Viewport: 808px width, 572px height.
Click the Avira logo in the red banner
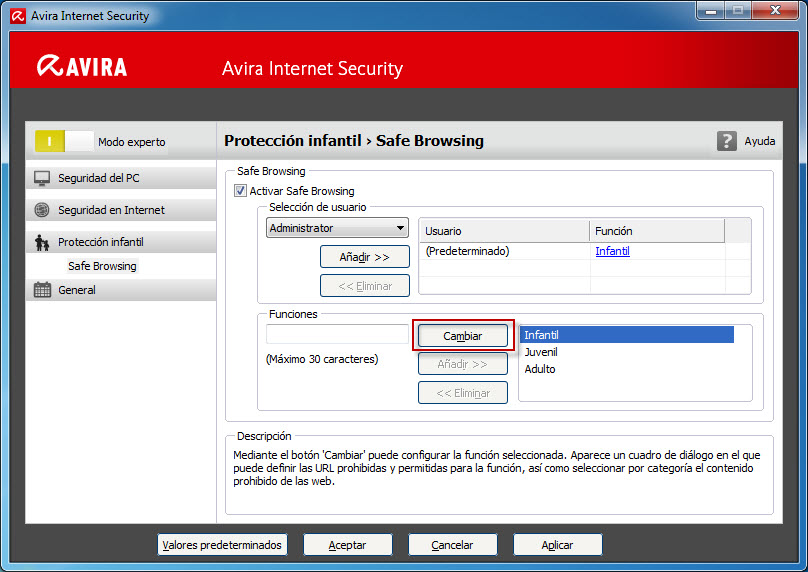coord(81,66)
